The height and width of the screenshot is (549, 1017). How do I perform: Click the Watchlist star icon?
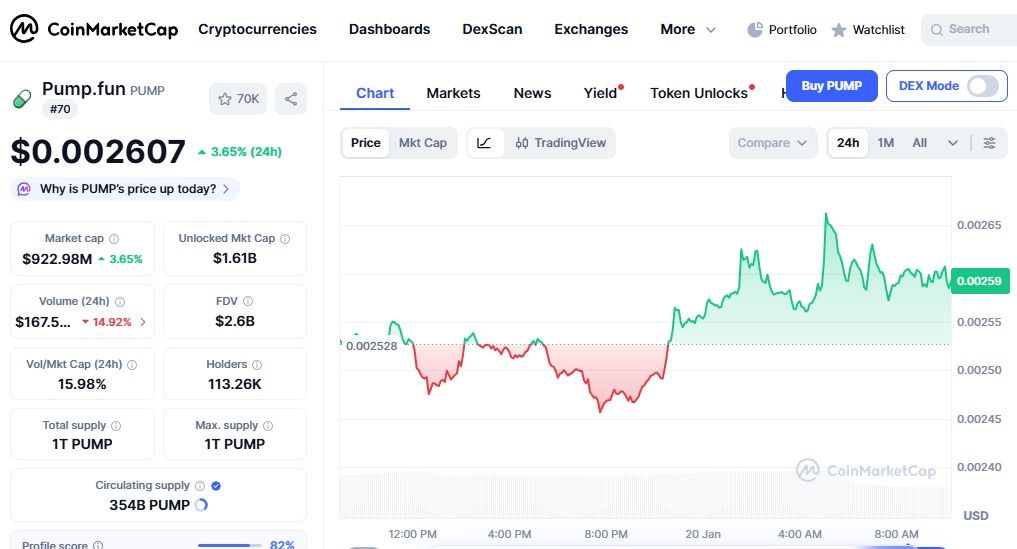[839, 30]
